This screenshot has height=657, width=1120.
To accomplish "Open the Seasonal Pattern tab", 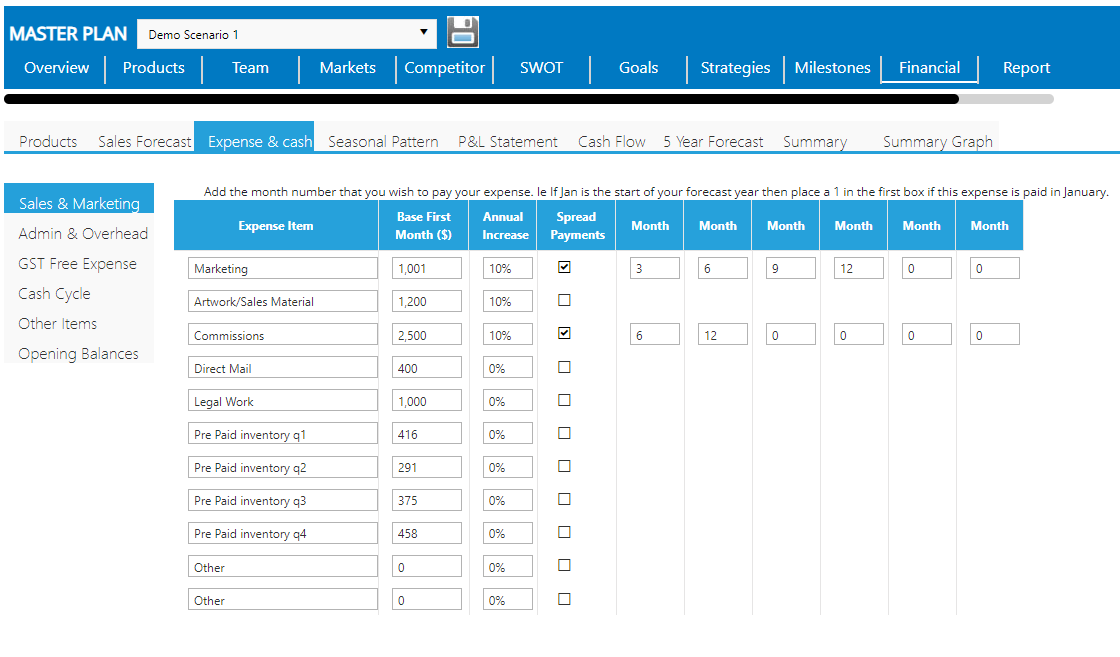I will pyautogui.click(x=383, y=141).
